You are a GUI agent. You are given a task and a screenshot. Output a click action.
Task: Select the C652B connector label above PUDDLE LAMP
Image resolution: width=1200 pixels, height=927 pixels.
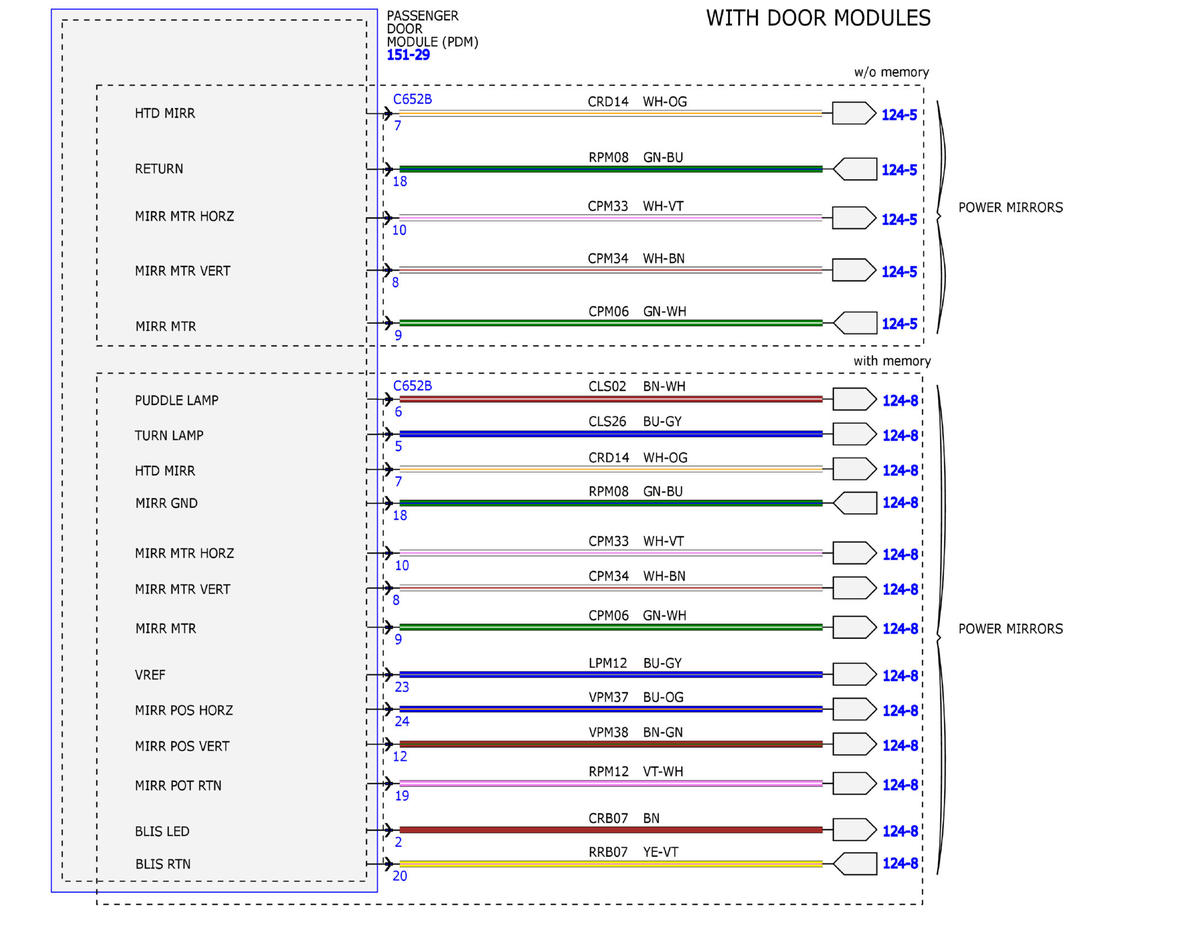[x=413, y=385]
